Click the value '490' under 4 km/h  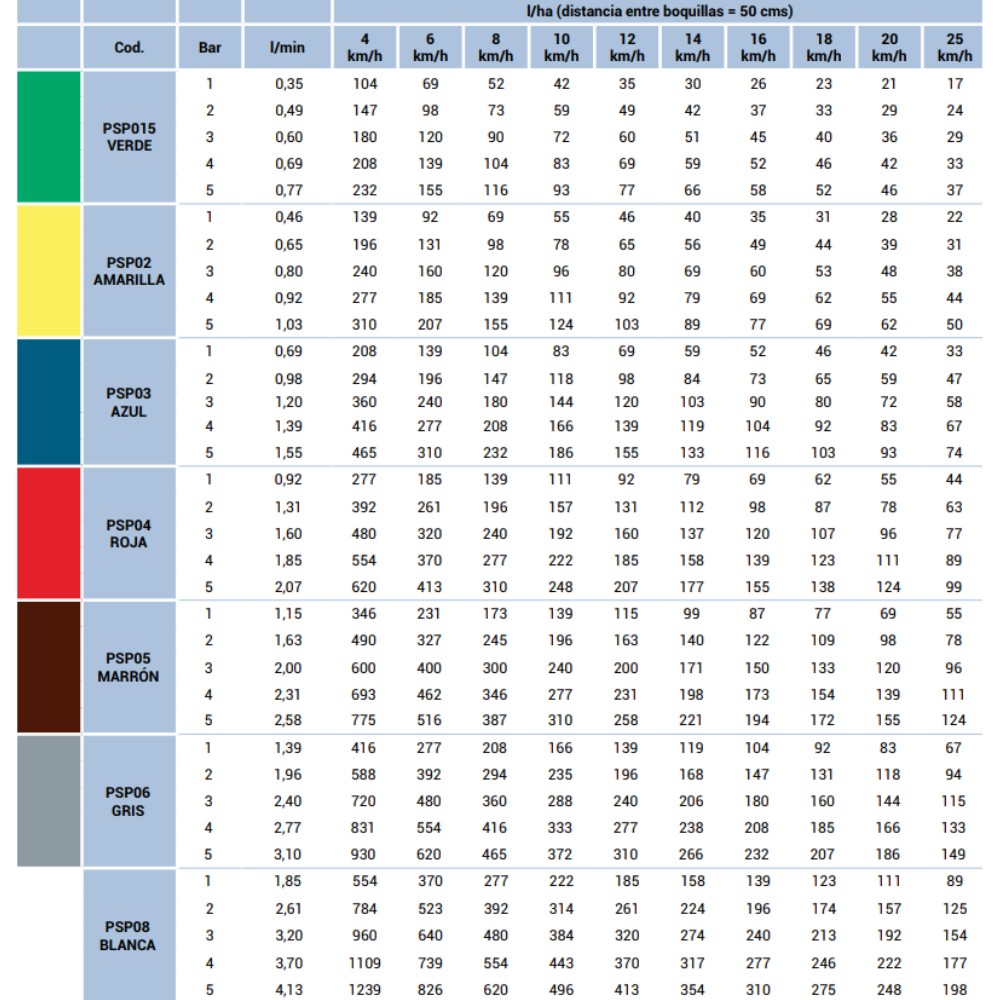point(364,640)
